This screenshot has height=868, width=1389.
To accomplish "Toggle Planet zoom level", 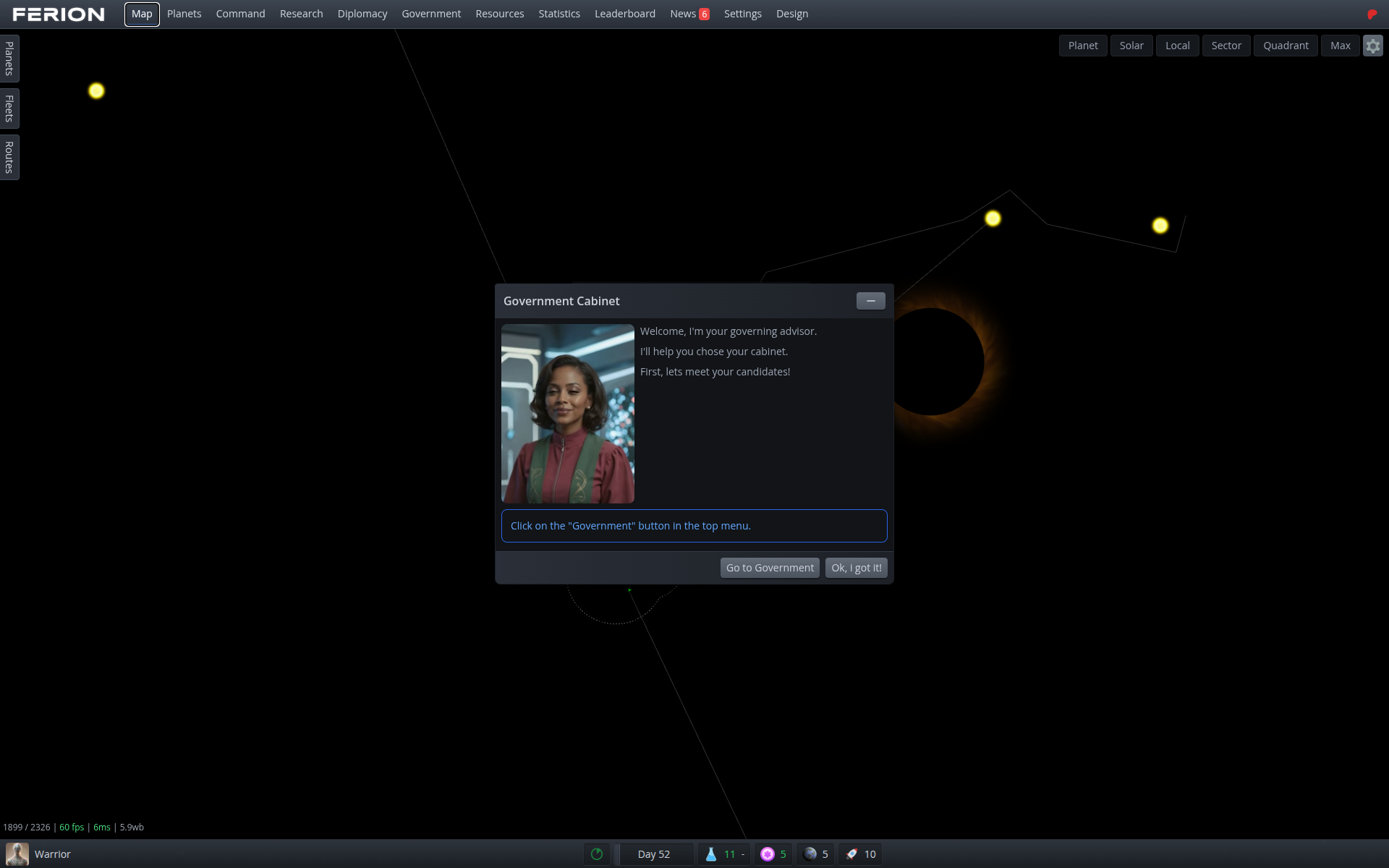I will (x=1082, y=45).
